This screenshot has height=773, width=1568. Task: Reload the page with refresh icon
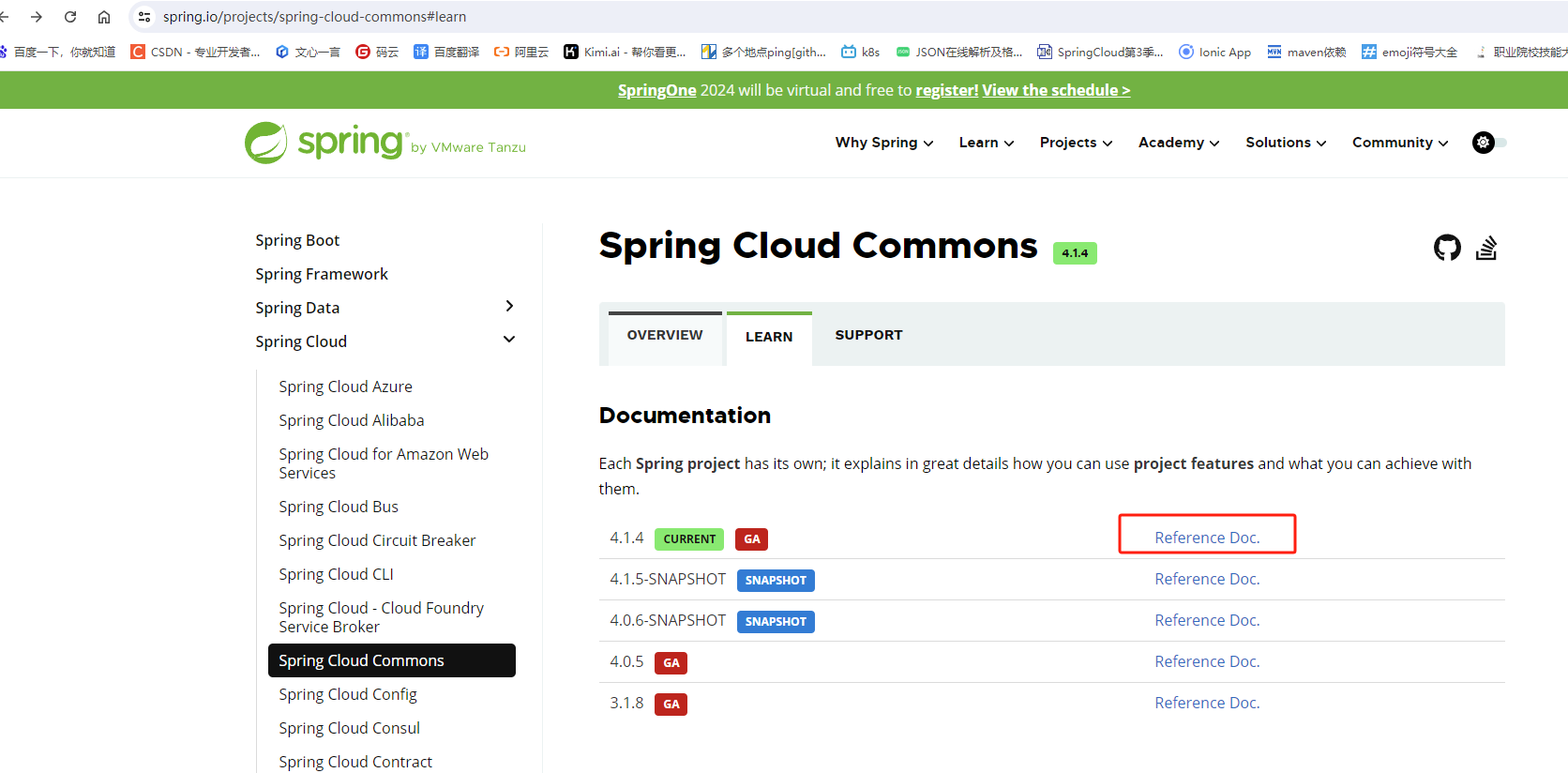pos(70,17)
